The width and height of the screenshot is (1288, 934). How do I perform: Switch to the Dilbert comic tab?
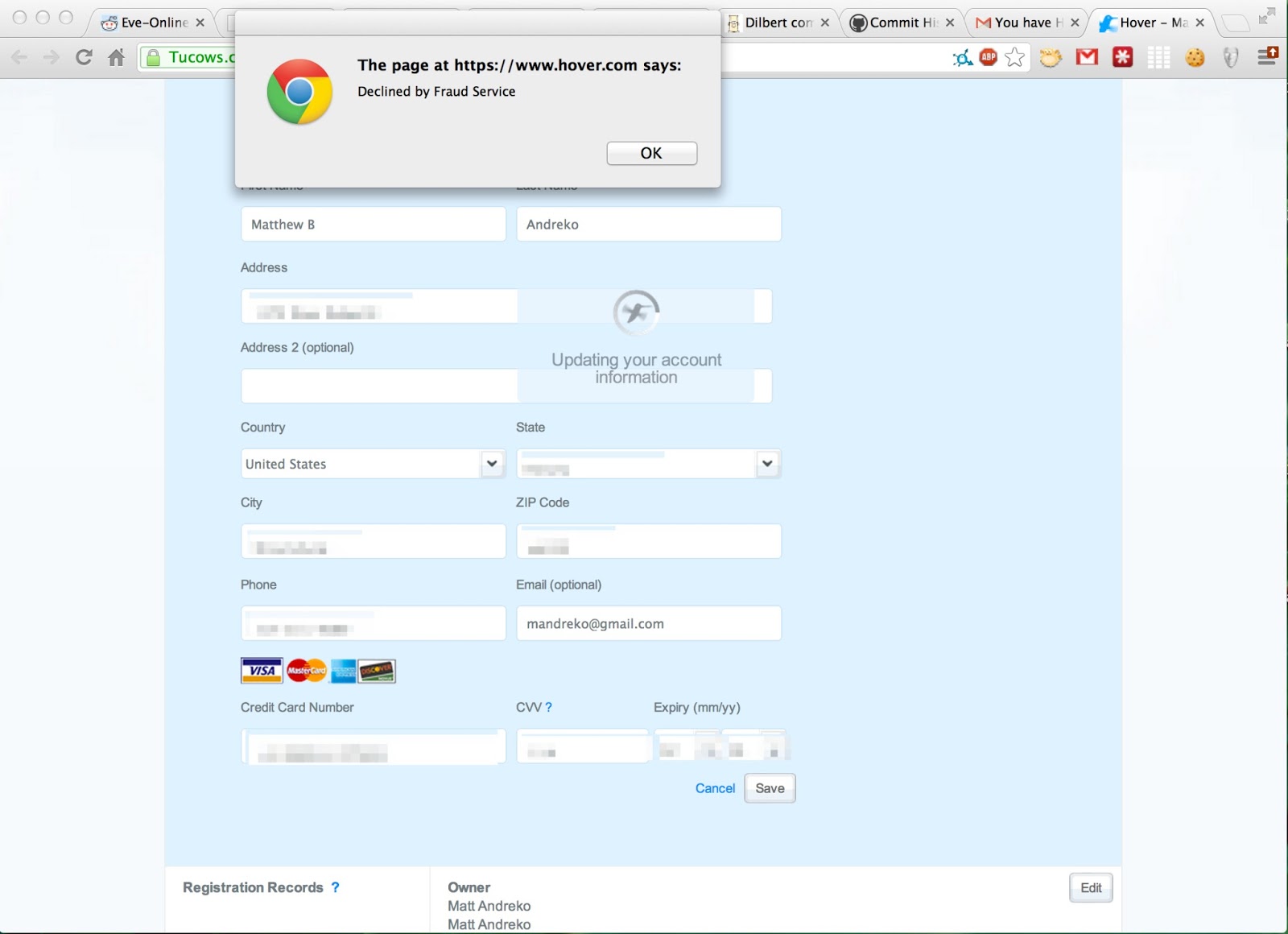pyautogui.click(x=778, y=23)
